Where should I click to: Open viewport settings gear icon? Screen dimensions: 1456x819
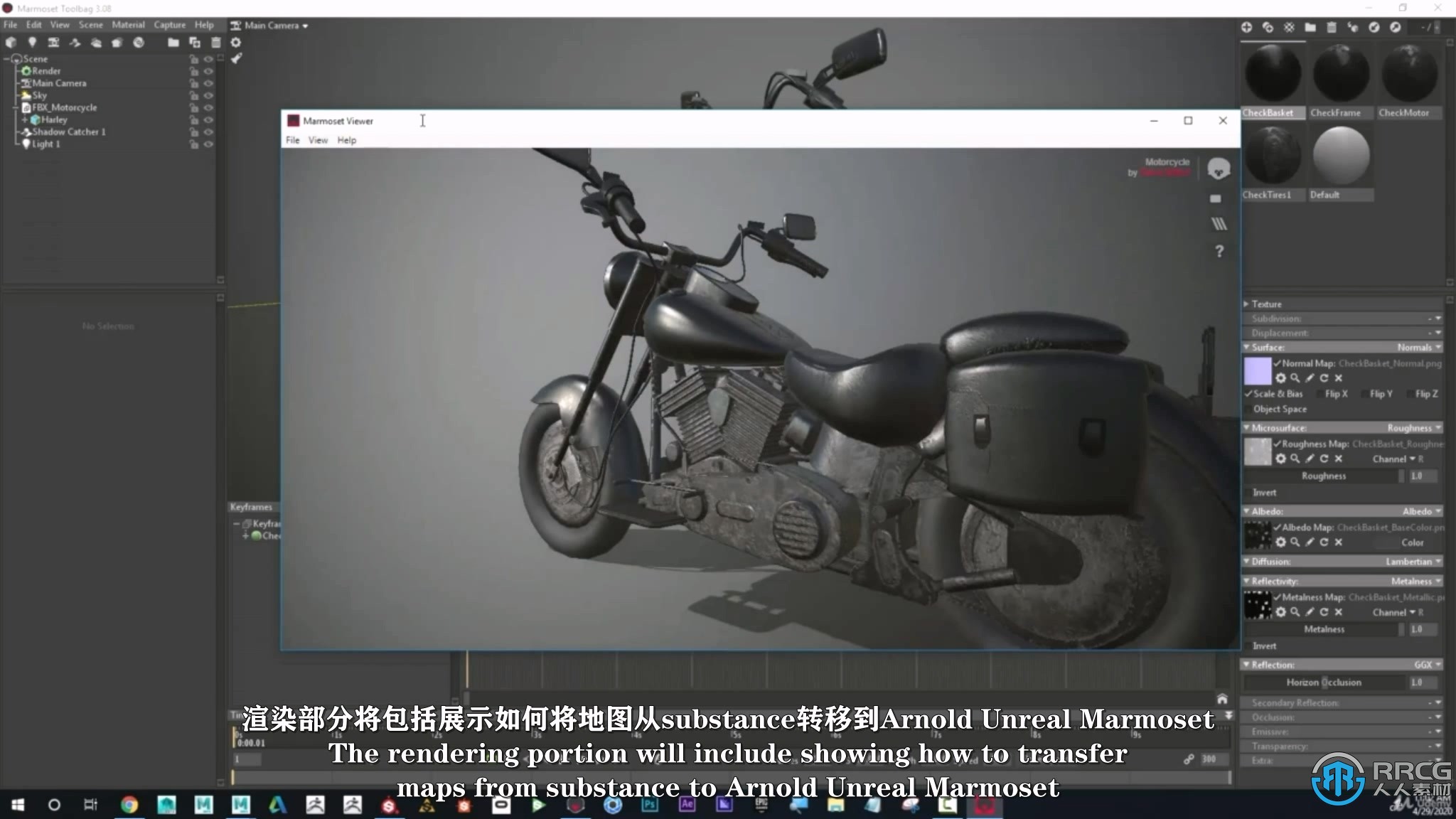236,43
